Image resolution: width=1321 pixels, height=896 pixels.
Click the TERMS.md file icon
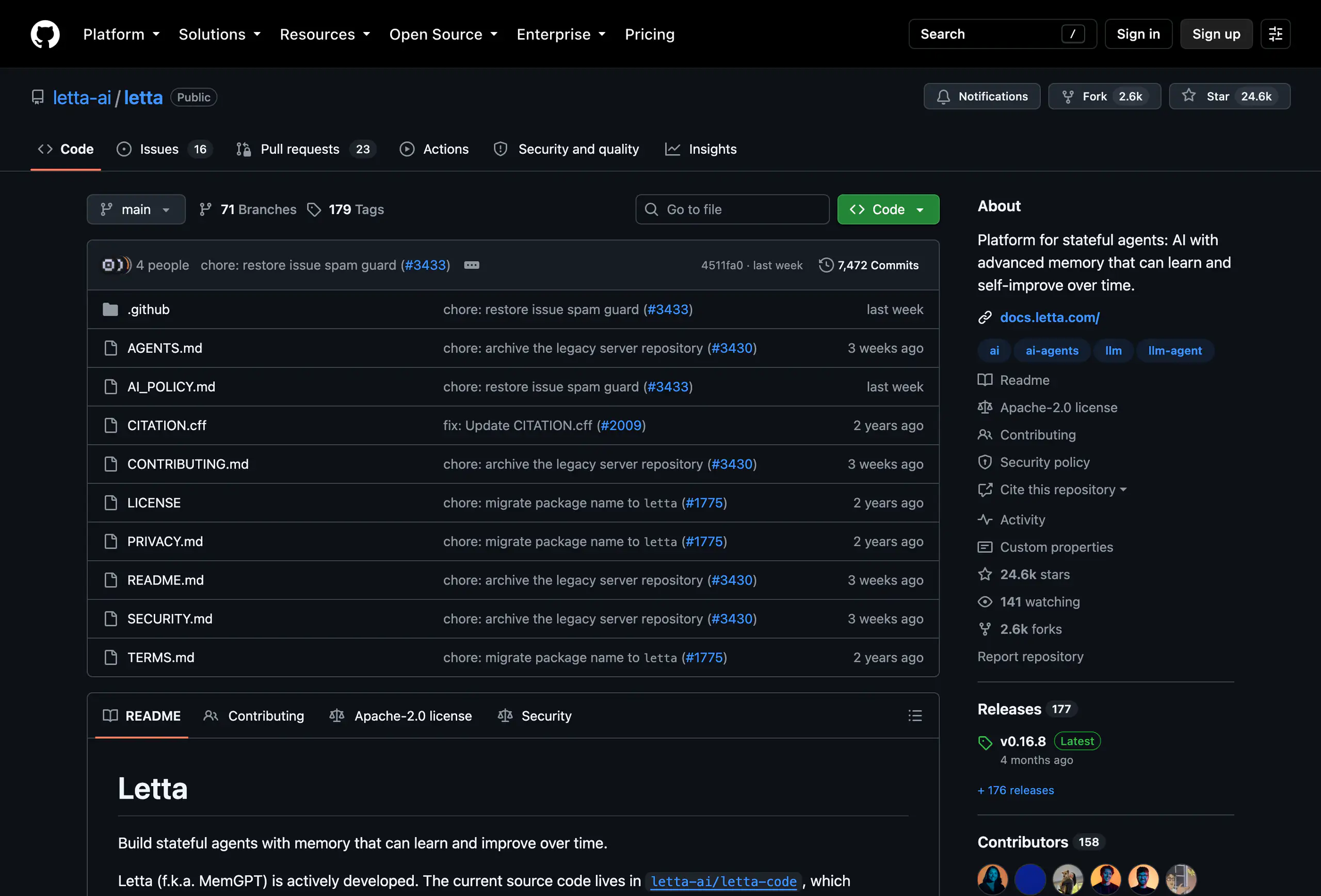111,657
